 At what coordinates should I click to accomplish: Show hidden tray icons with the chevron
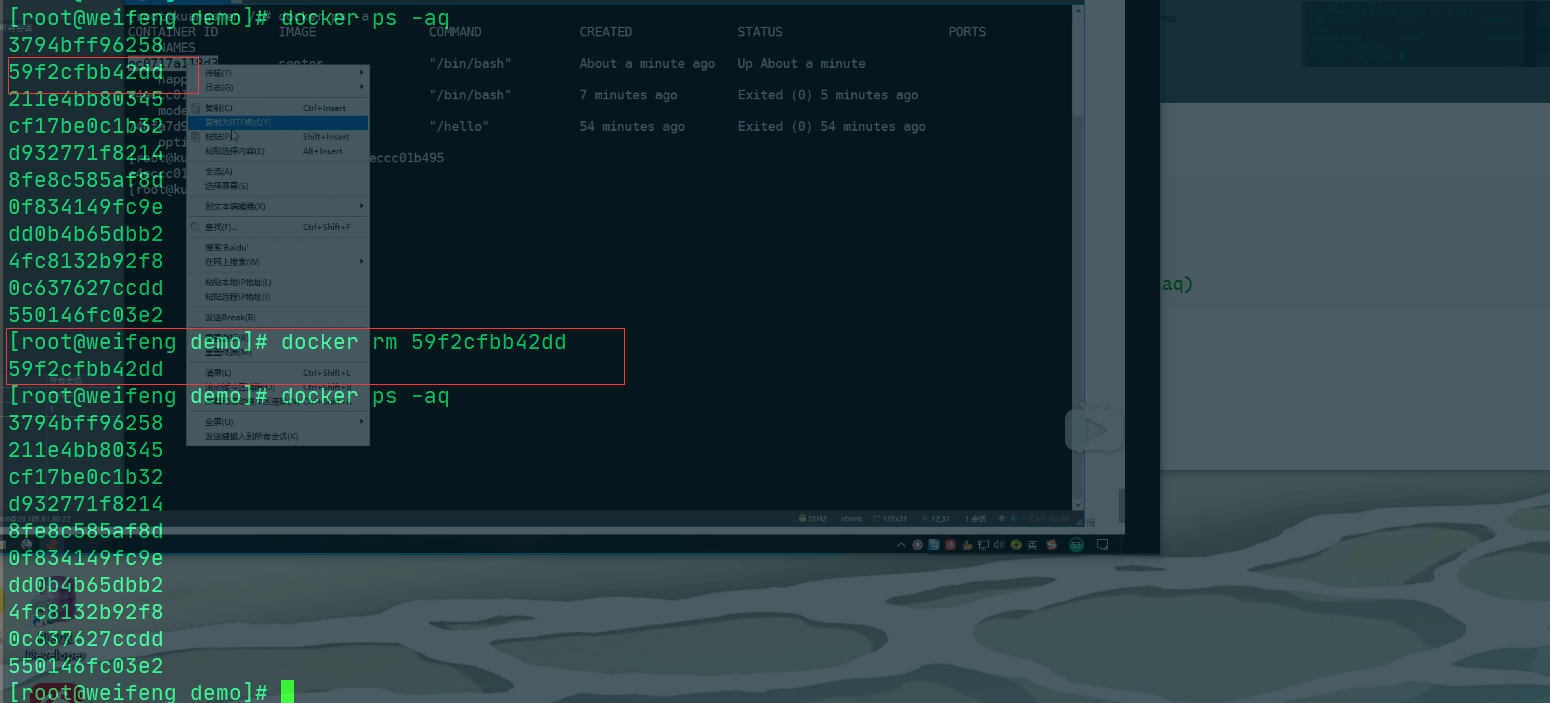(x=901, y=545)
